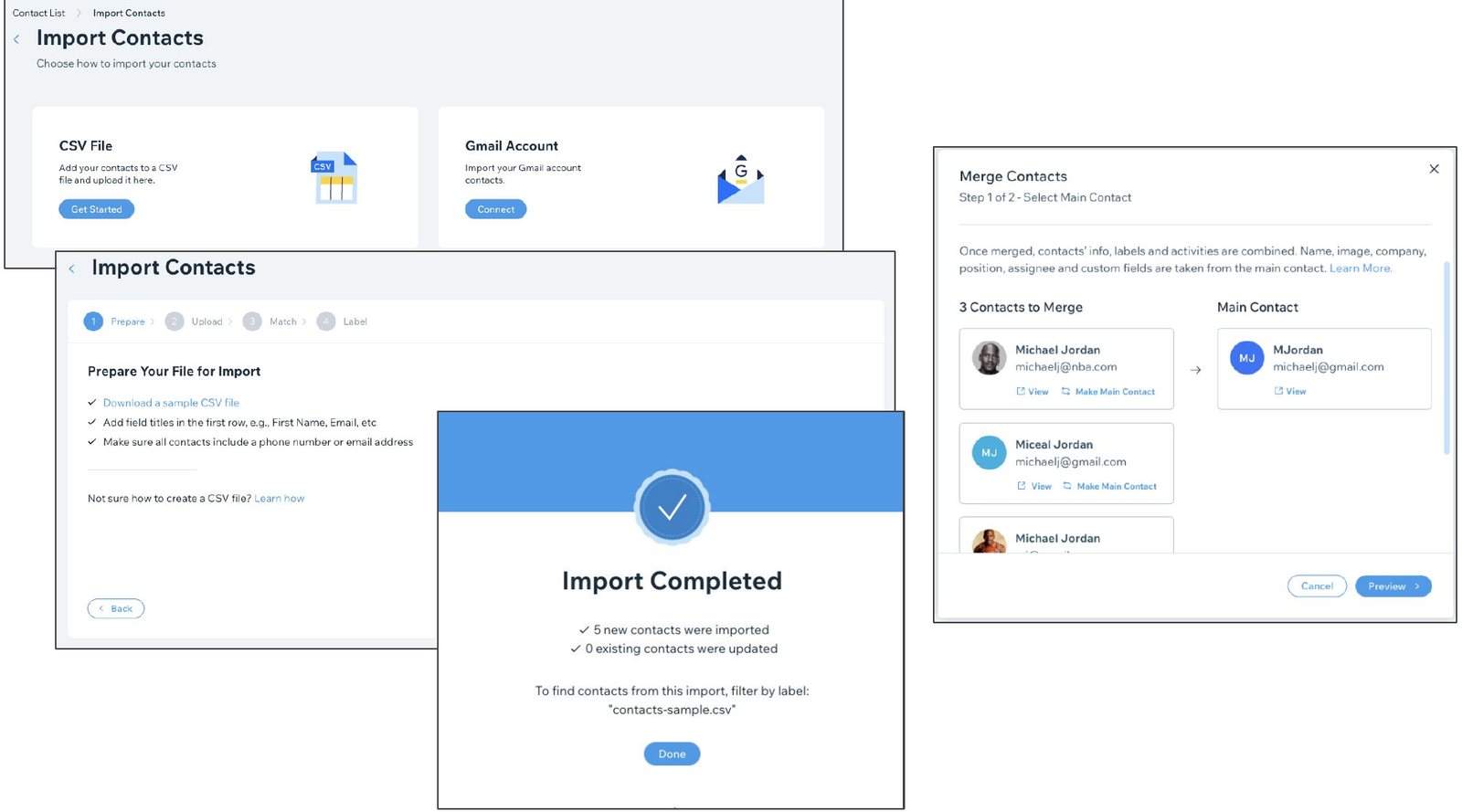Screen dimensions: 1462x812
Task: Click the "contacts-sample.csv" label text
Action: (x=672, y=710)
